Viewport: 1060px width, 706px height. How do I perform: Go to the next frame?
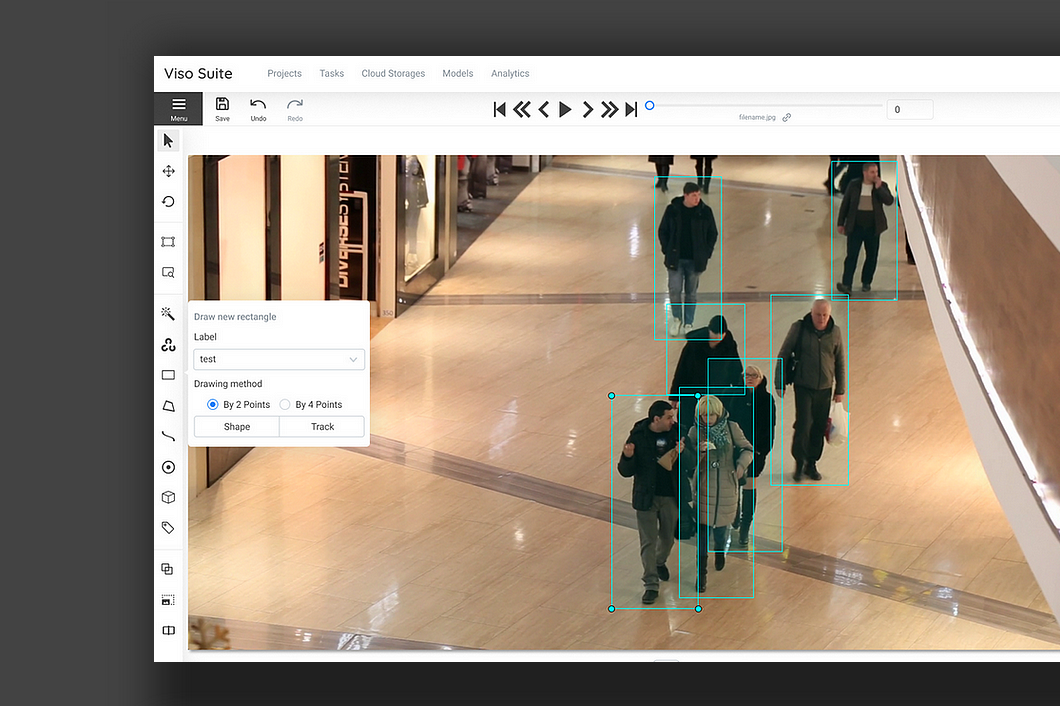(x=587, y=109)
